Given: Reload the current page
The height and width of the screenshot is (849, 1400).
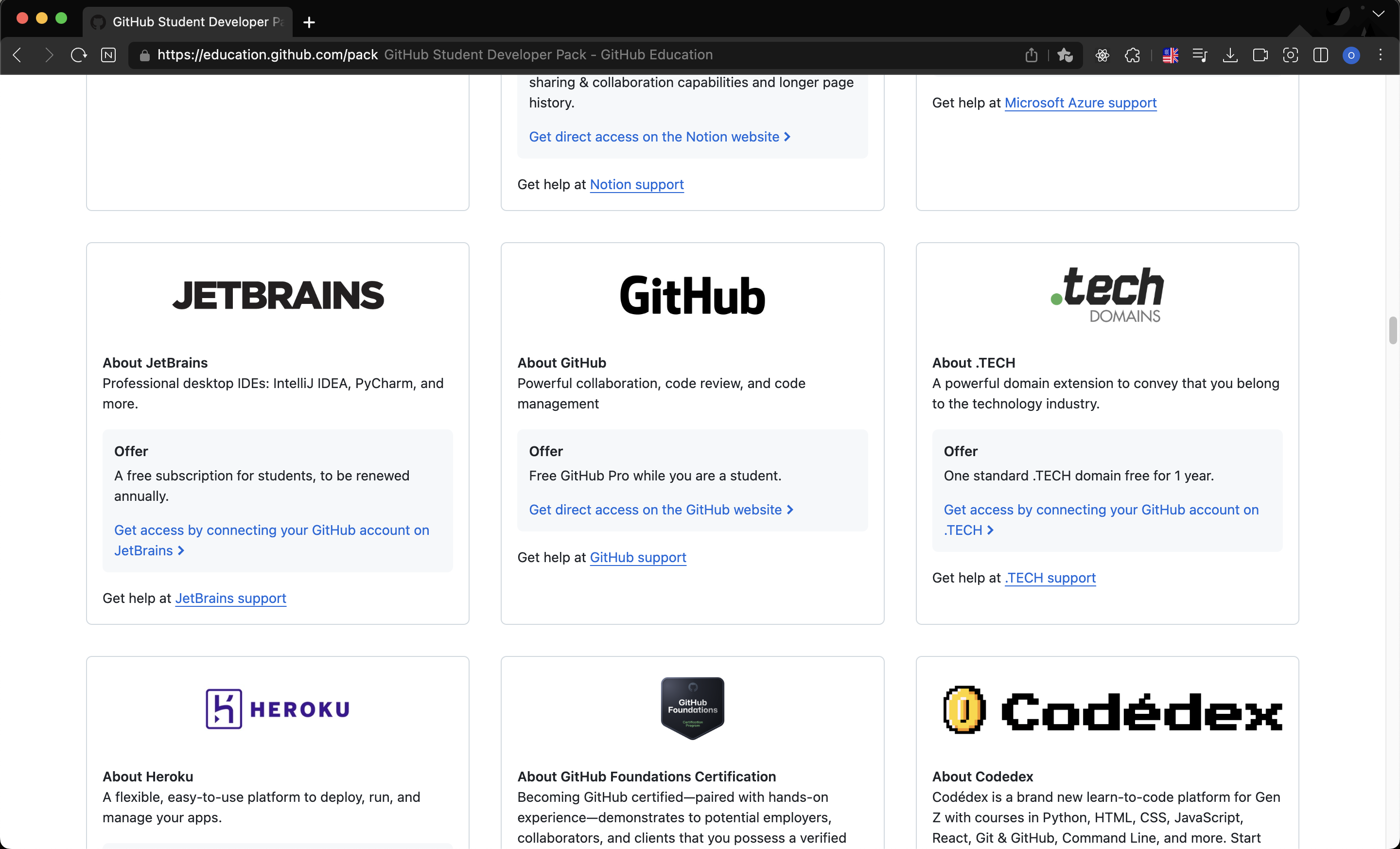Looking at the screenshot, I should tap(78, 55).
